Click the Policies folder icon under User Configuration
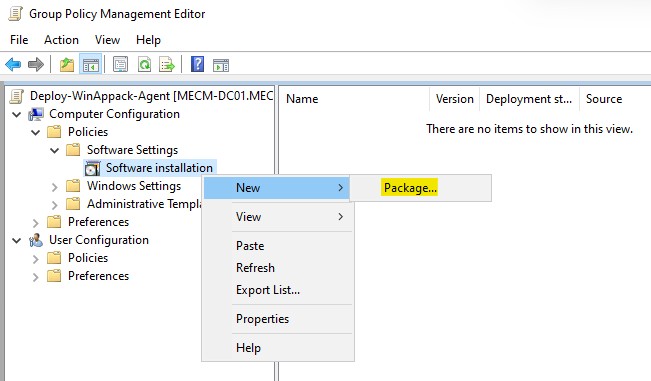 pyautogui.click(x=54, y=258)
